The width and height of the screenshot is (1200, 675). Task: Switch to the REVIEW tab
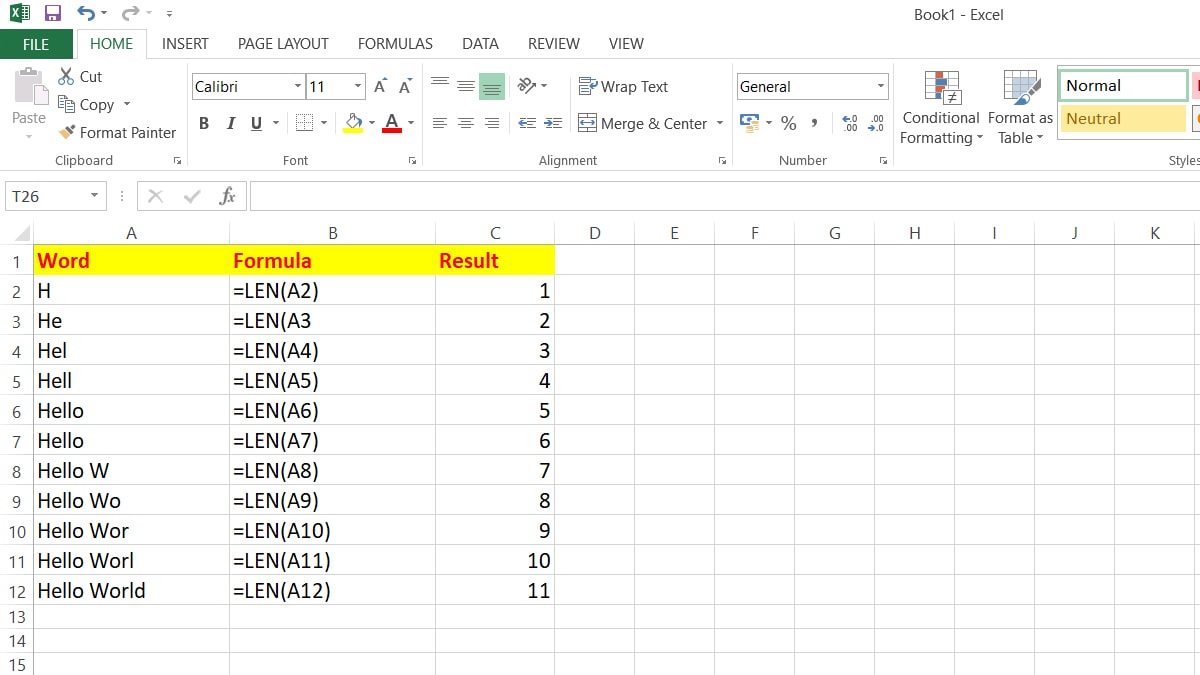(554, 44)
